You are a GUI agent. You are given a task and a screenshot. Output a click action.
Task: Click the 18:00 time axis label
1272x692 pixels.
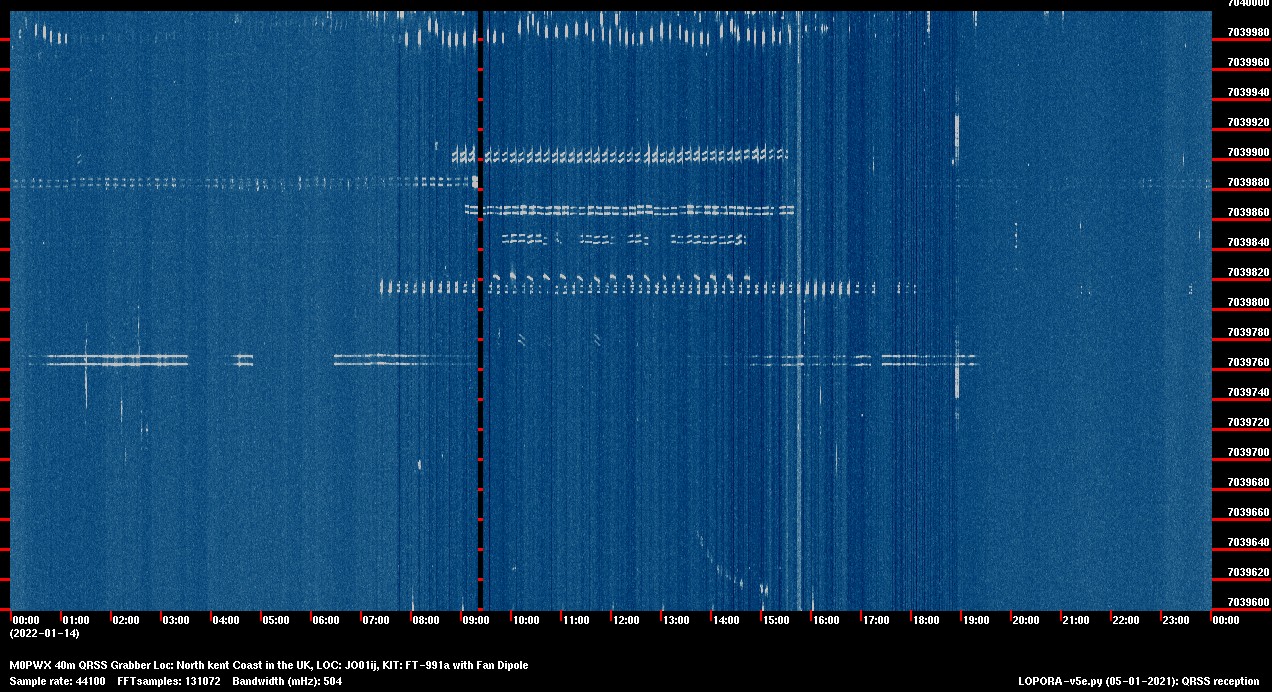(x=926, y=620)
